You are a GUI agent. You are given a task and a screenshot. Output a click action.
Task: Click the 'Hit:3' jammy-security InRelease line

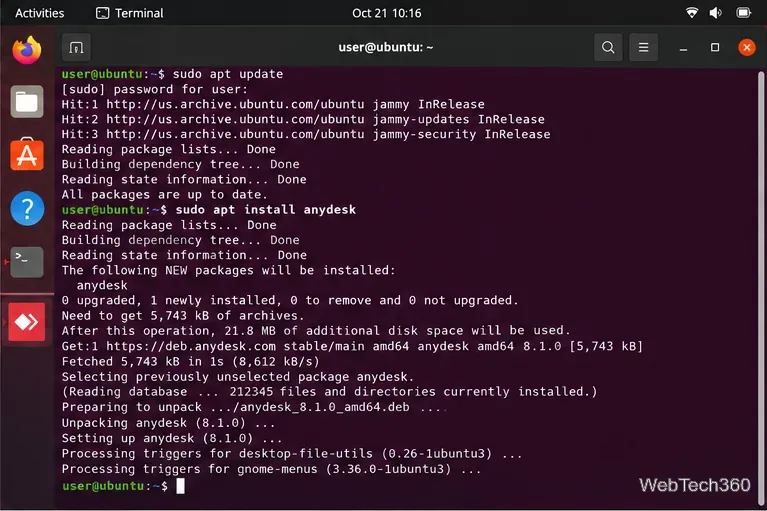pos(306,134)
